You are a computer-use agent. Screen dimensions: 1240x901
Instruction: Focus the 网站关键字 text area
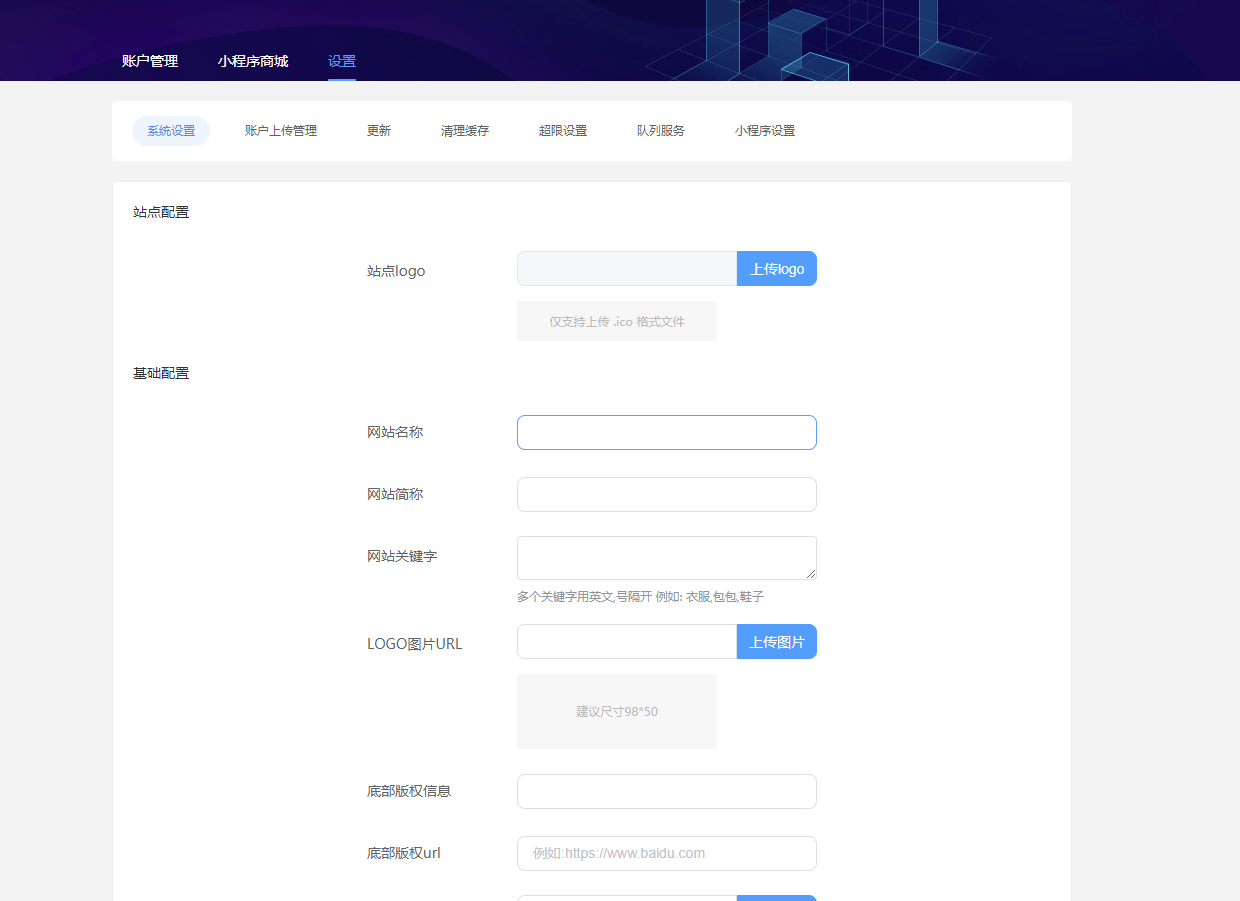click(667, 558)
